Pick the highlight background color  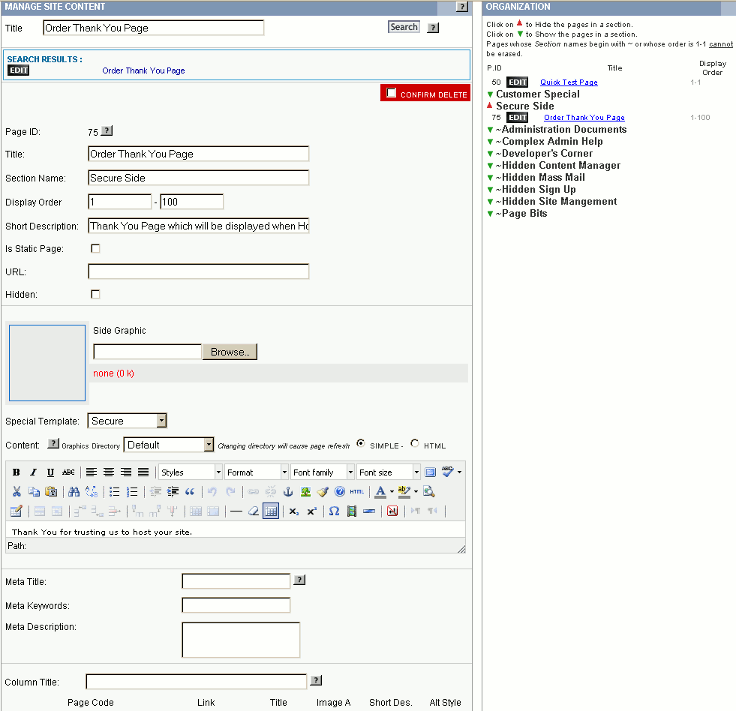(404, 491)
